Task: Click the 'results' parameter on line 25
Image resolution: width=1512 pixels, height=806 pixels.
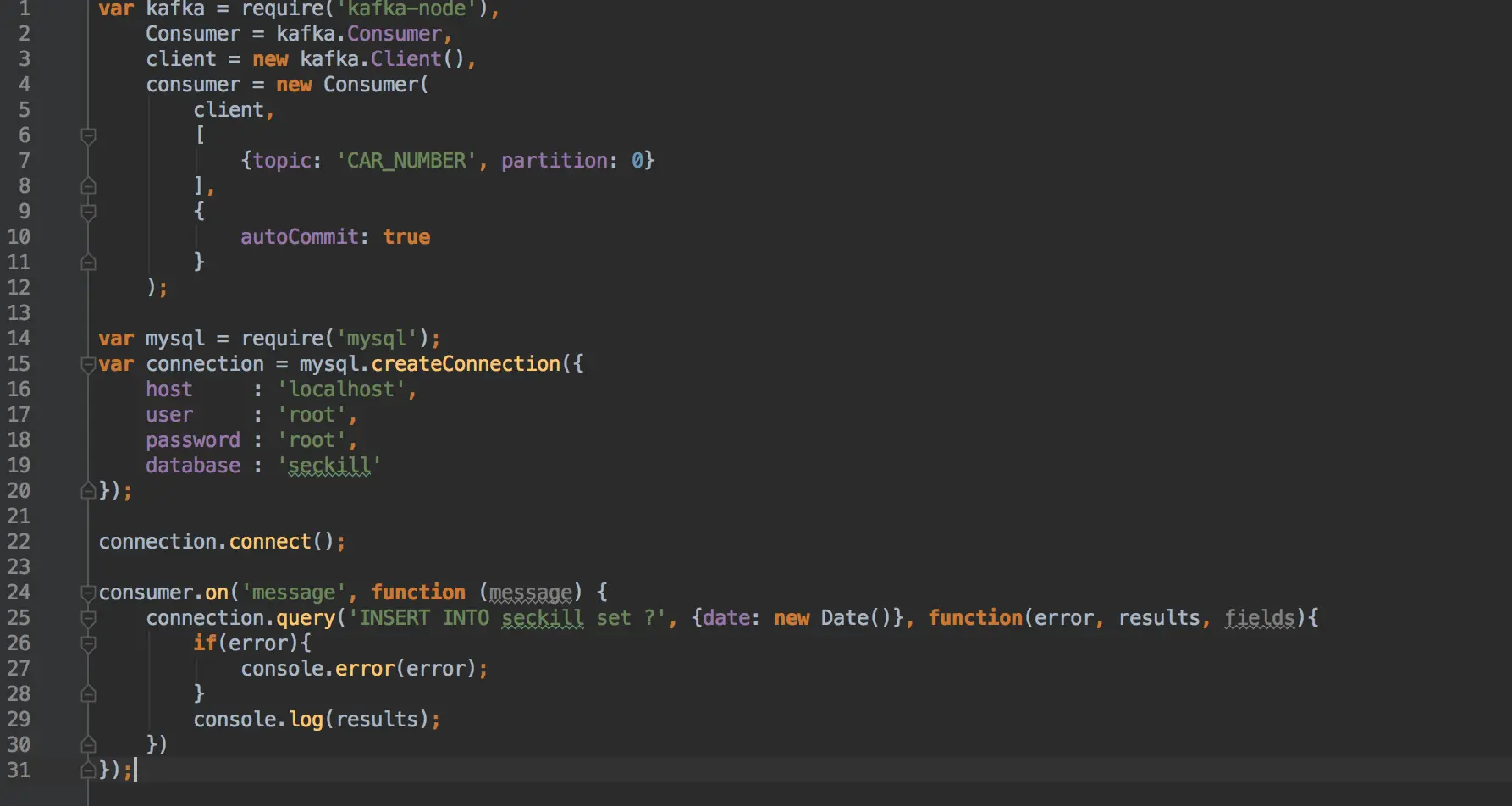Action: click(x=1159, y=618)
